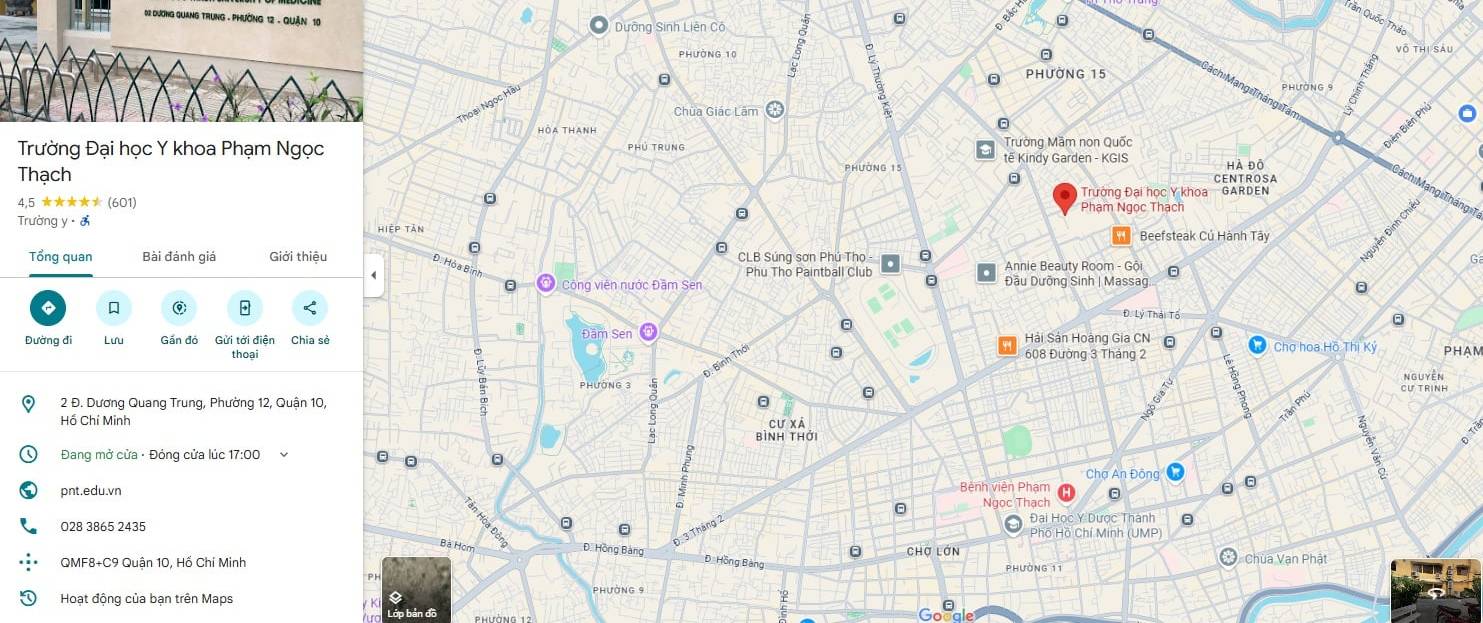Click Kindy Garden KGIS school marker

(x=985, y=150)
